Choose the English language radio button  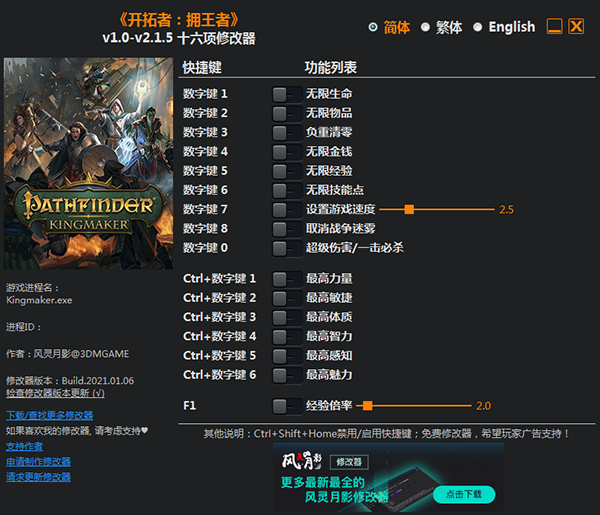478,27
